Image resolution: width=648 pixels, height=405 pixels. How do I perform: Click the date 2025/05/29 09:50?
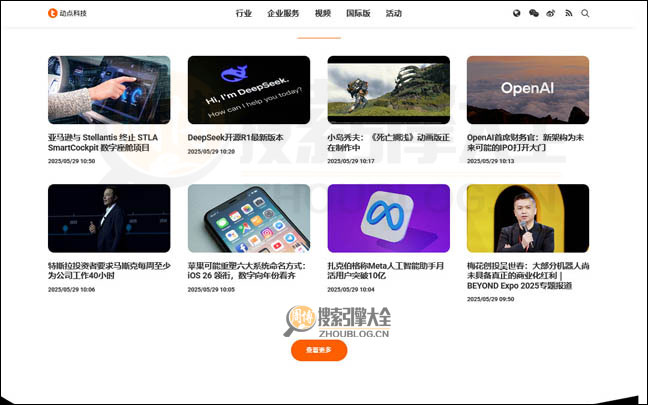pyautogui.click(x=491, y=299)
